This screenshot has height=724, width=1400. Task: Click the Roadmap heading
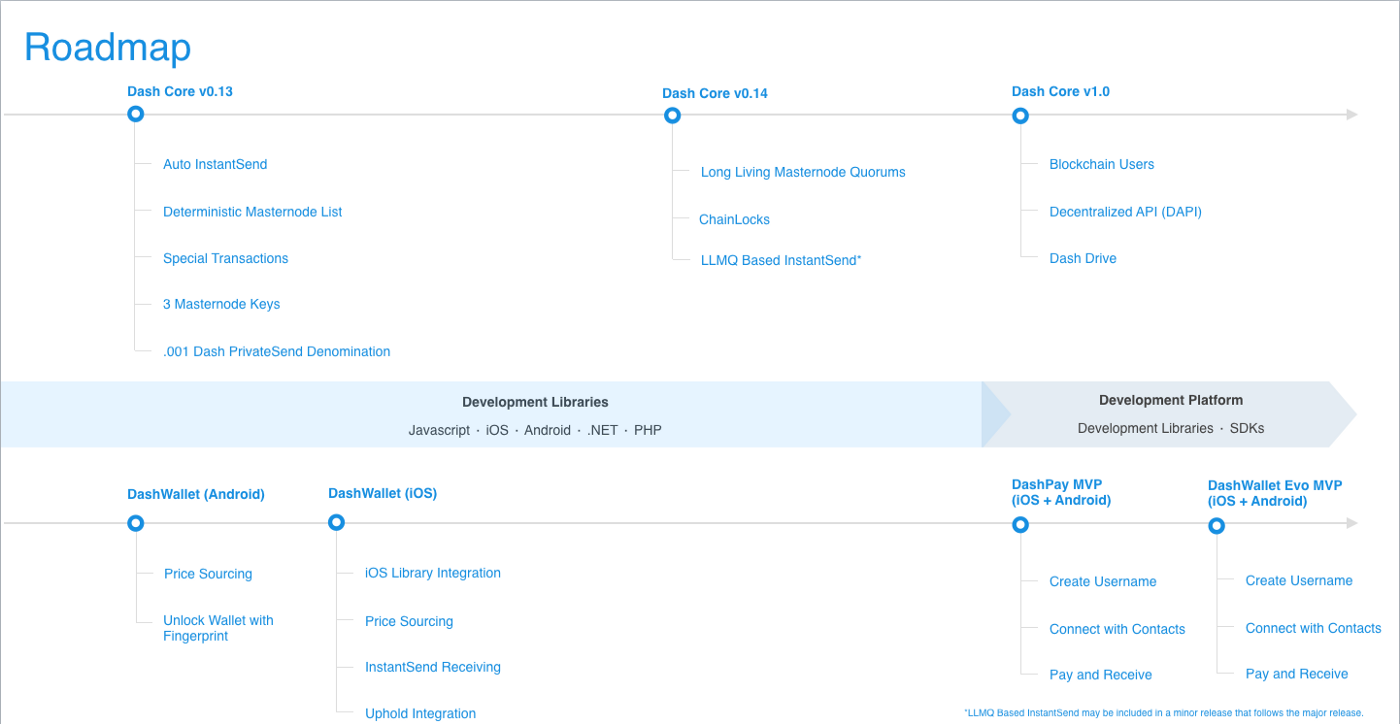click(107, 47)
